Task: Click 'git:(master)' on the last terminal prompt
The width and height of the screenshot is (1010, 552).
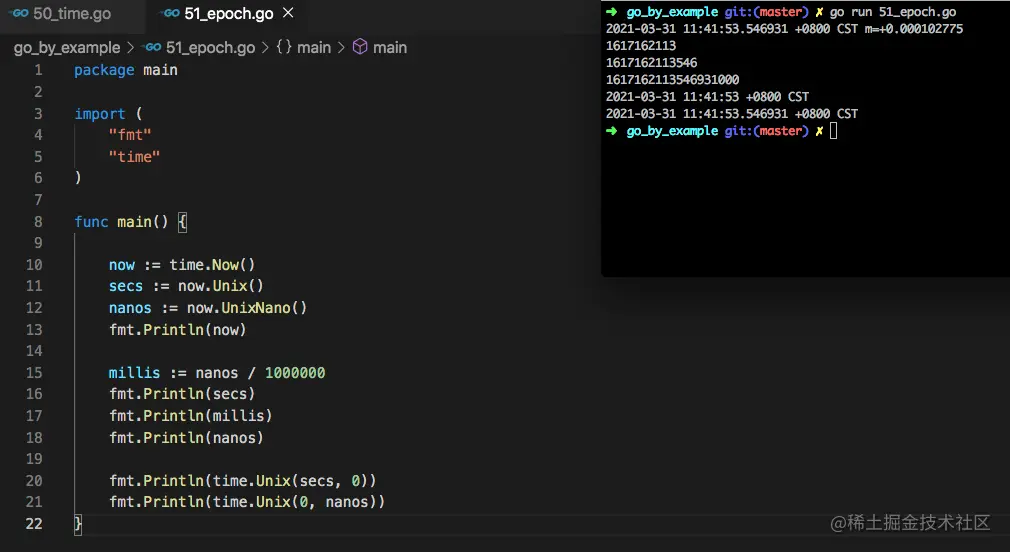Action: [x=767, y=131]
